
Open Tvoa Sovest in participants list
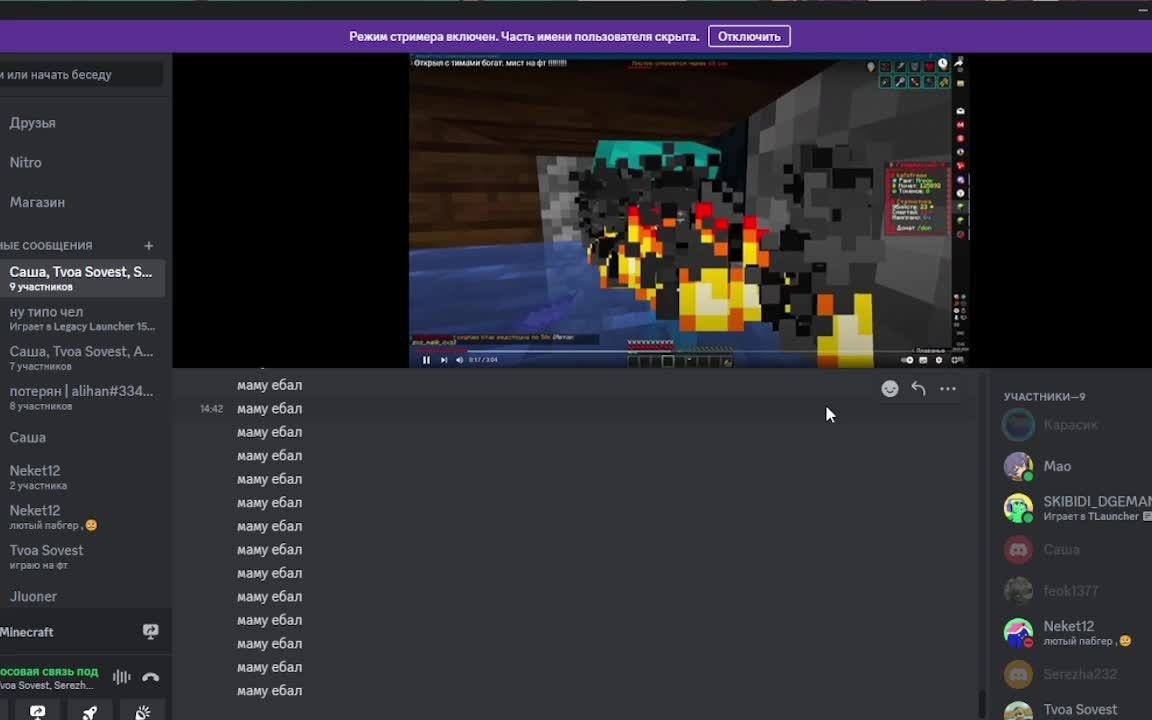point(1074,710)
